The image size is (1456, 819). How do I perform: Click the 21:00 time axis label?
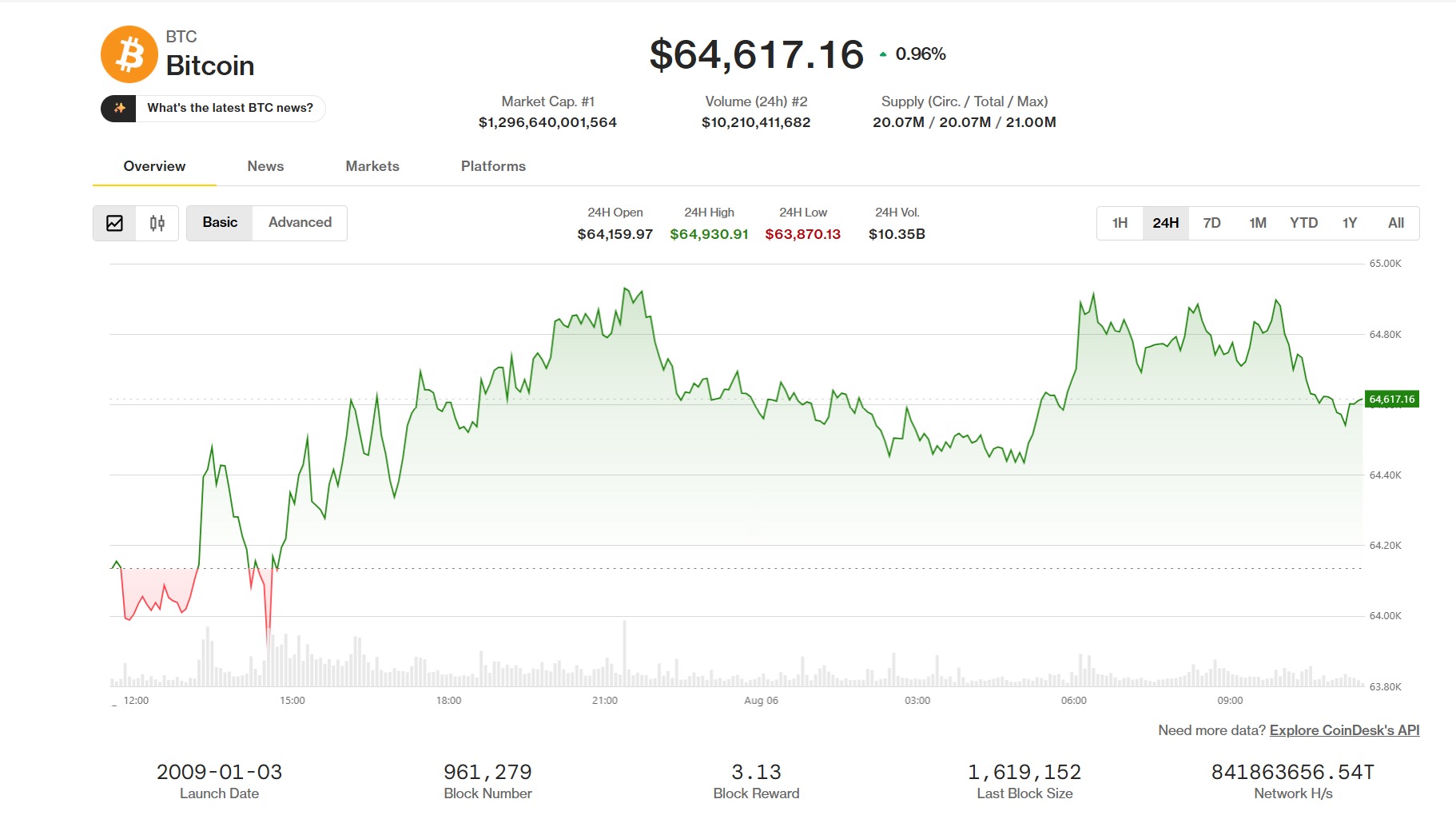pos(605,701)
